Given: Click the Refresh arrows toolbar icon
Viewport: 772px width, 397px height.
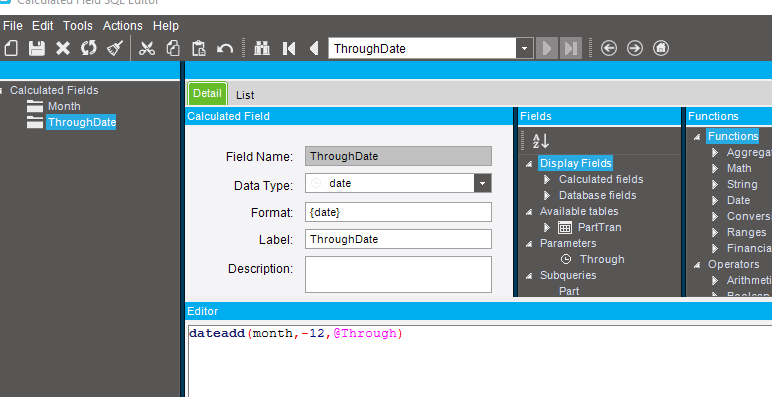Looking at the screenshot, I should (89, 48).
